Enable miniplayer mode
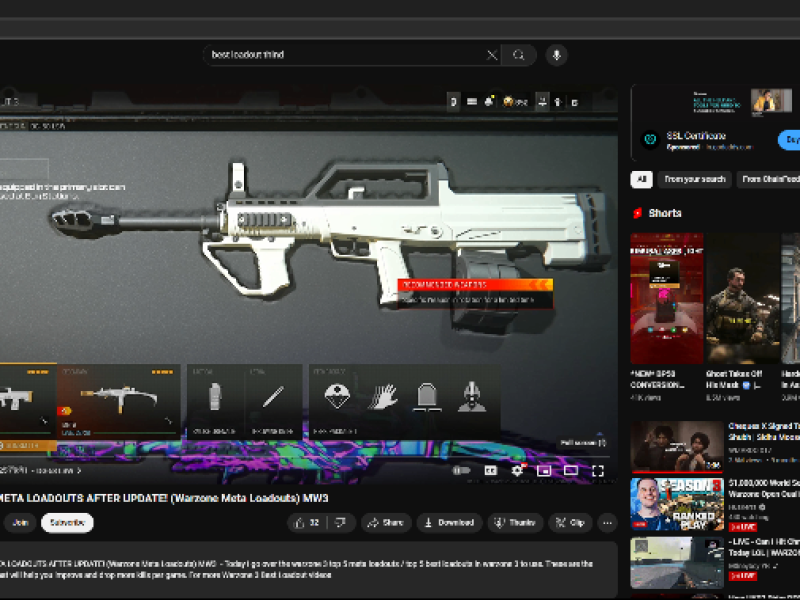Screen dimensions: 800x600 (x=544, y=470)
